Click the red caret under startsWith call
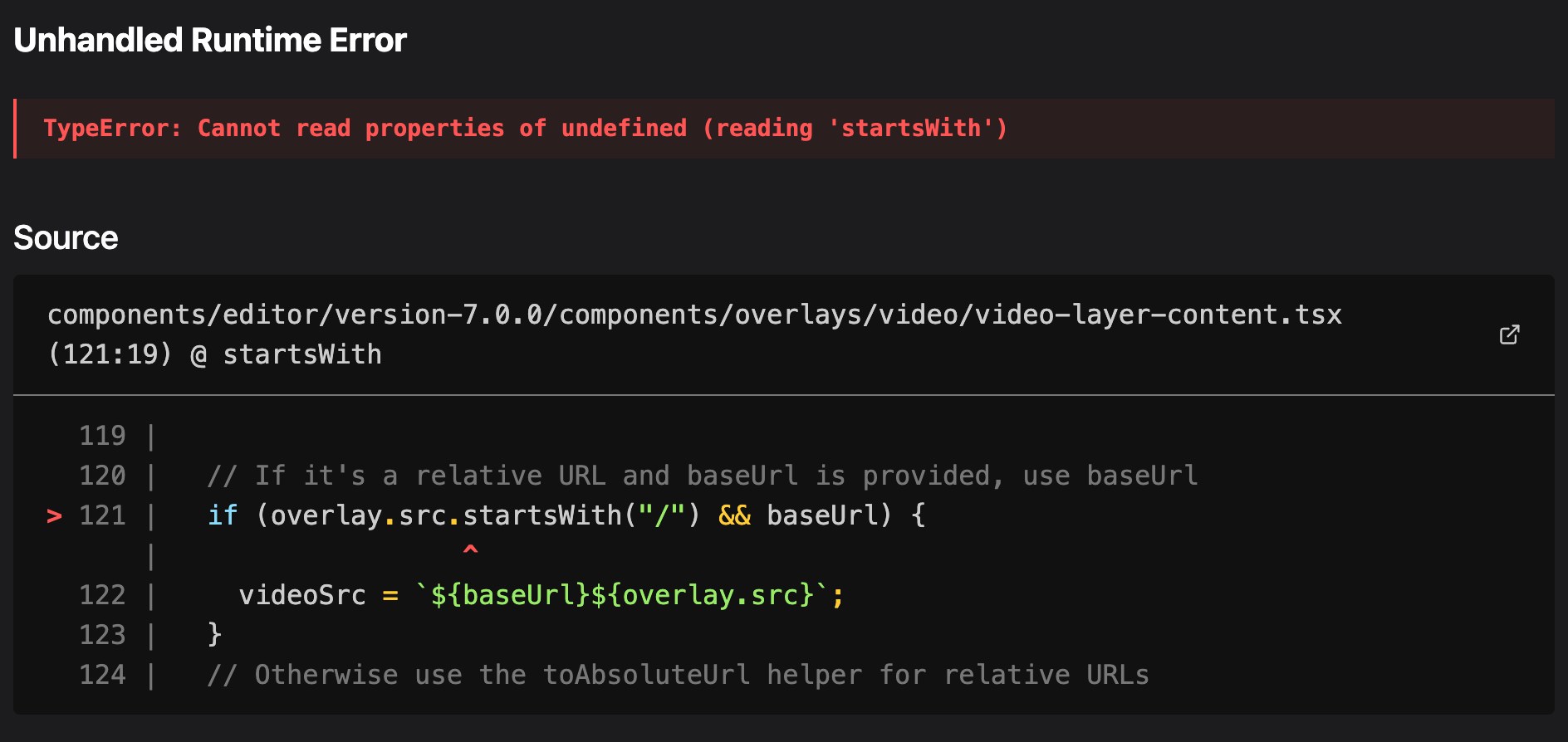 pyautogui.click(x=470, y=549)
